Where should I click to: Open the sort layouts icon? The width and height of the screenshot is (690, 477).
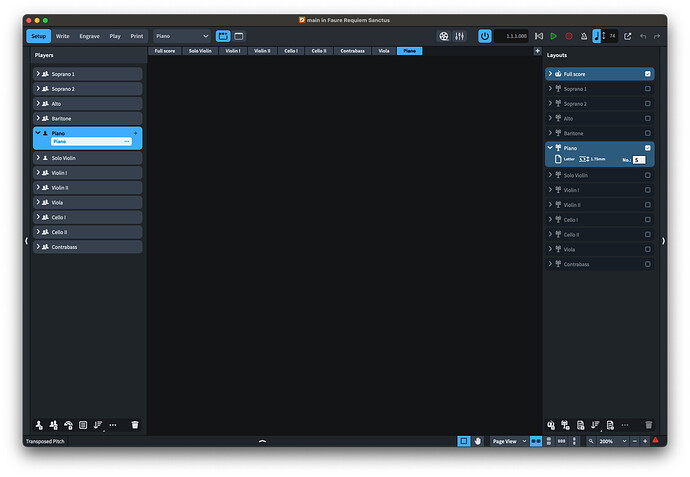[595, 425]
